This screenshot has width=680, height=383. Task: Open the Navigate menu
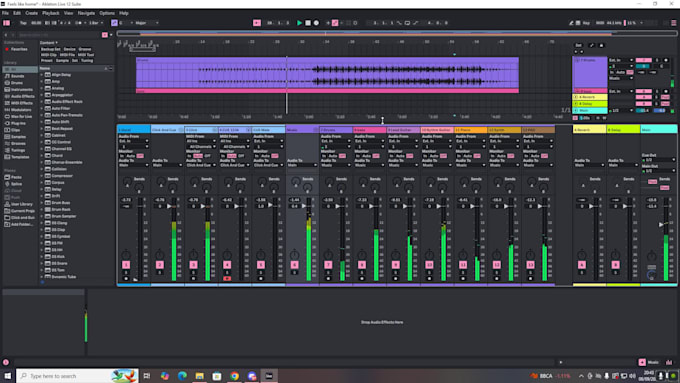point(86,13)
